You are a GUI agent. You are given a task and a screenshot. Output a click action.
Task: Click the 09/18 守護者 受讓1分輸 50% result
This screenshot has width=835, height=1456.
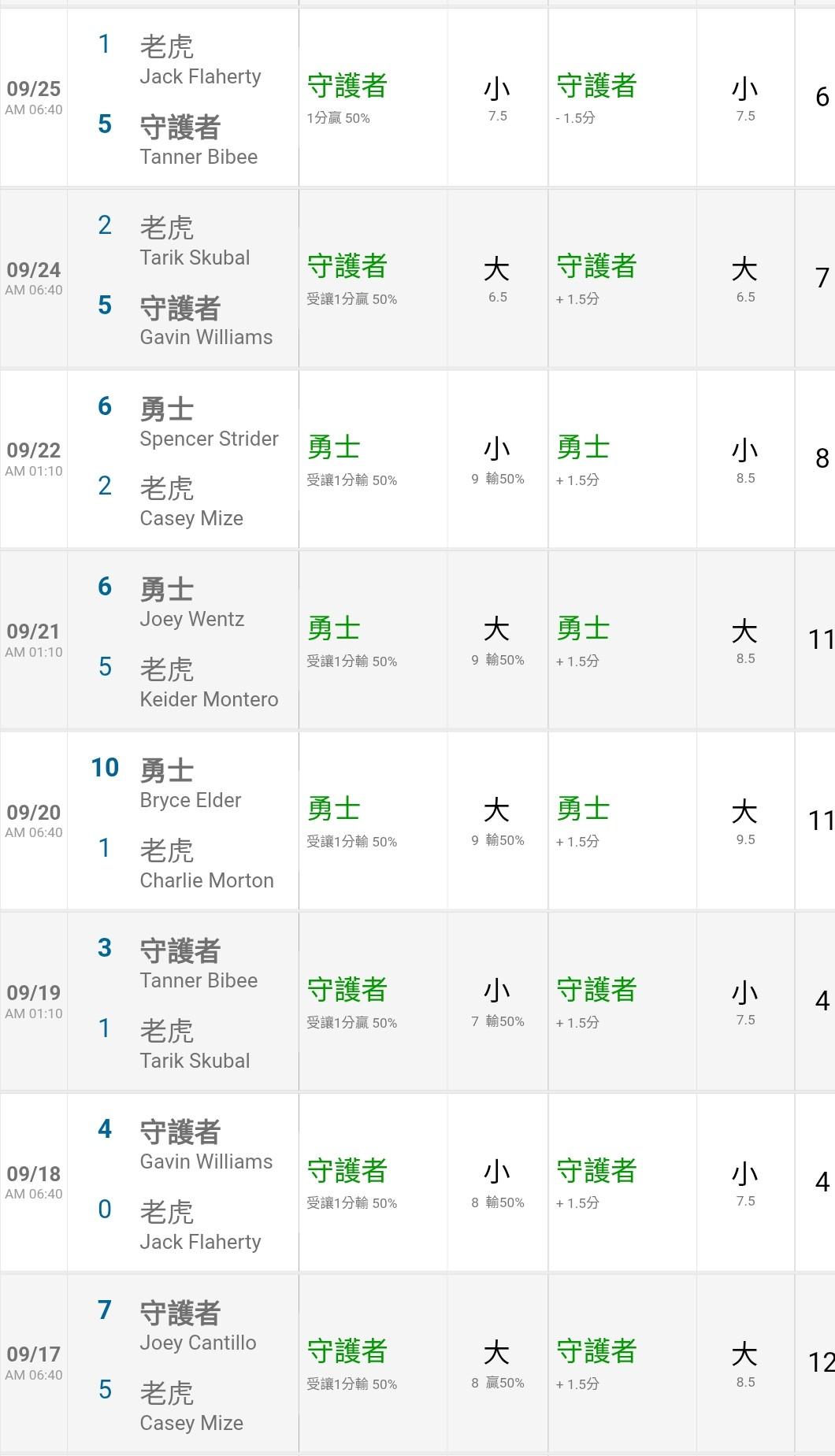pos(351,1182)
